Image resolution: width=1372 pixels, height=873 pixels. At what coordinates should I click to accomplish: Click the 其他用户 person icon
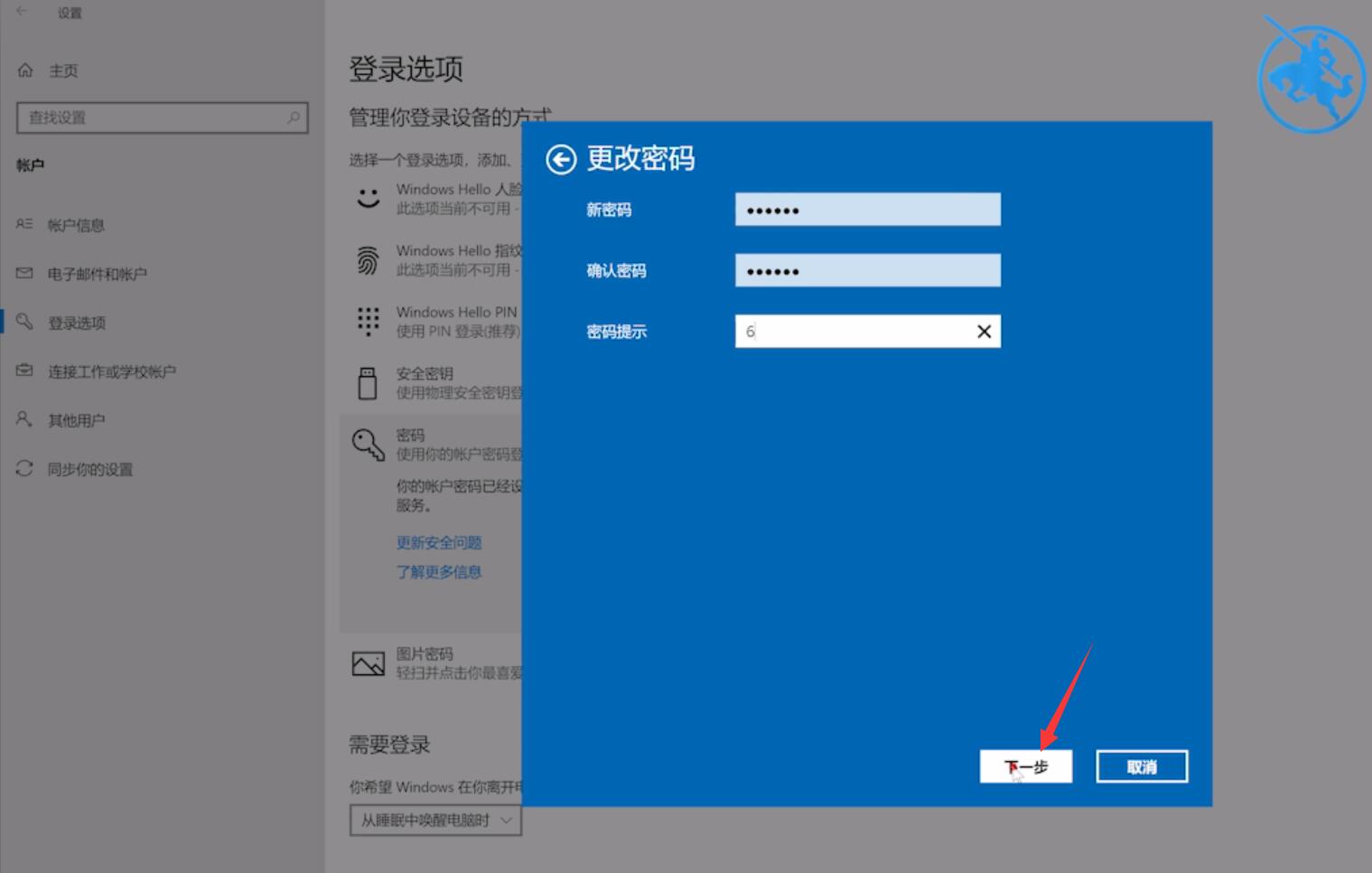point(24,419)
